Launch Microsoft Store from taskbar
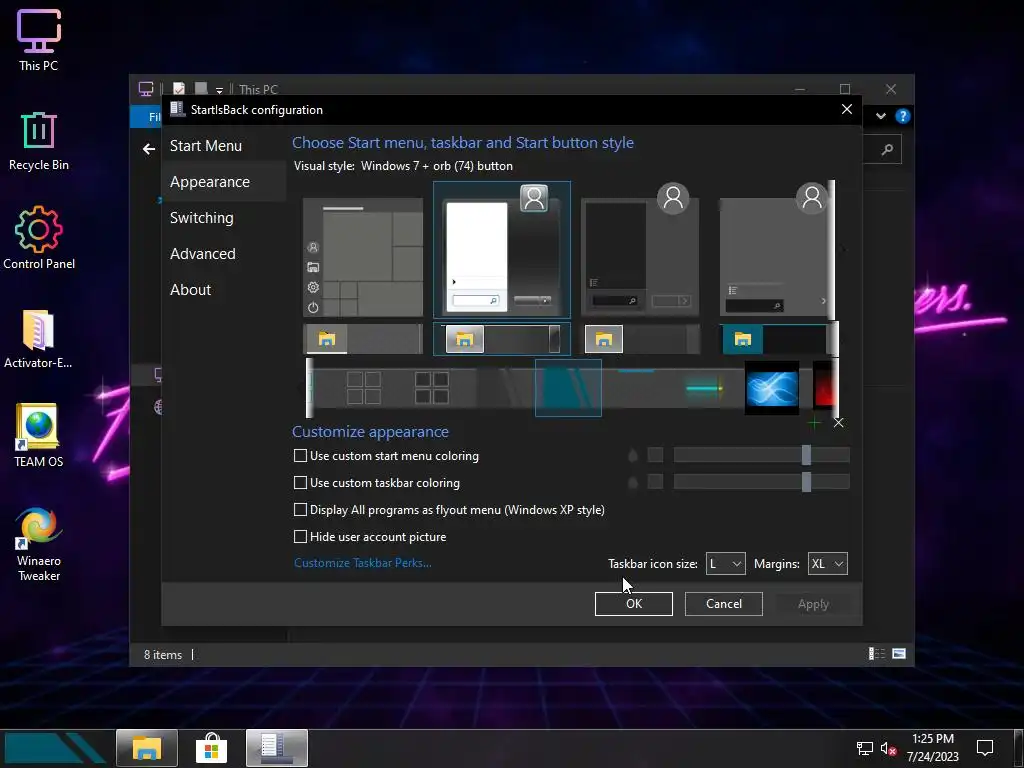The height and width of the screenshot is (768, 1024). coord(211,748)
